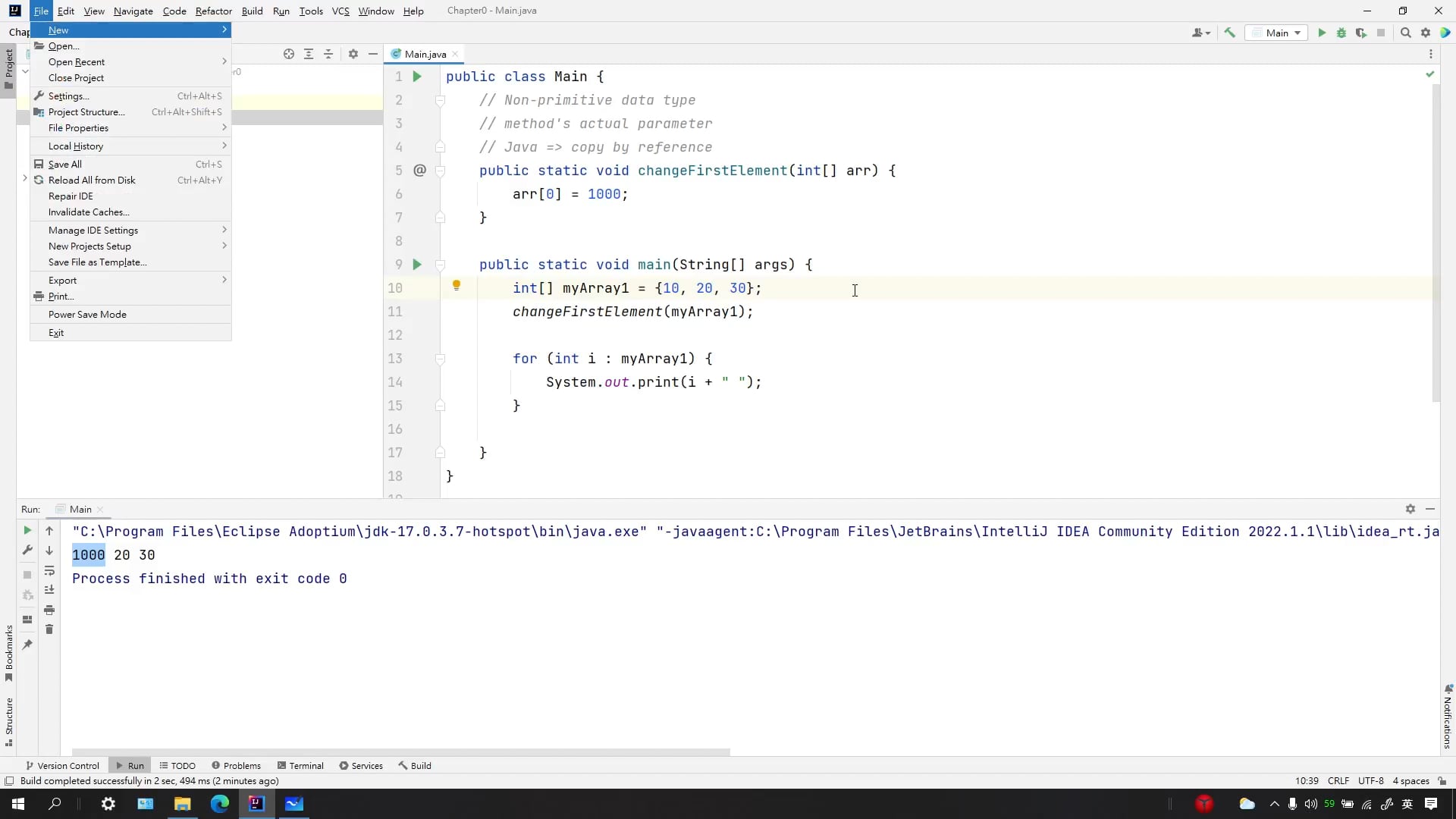
Task: Open Search Everywhere magnifier icon
Action: coord(1405,33)
